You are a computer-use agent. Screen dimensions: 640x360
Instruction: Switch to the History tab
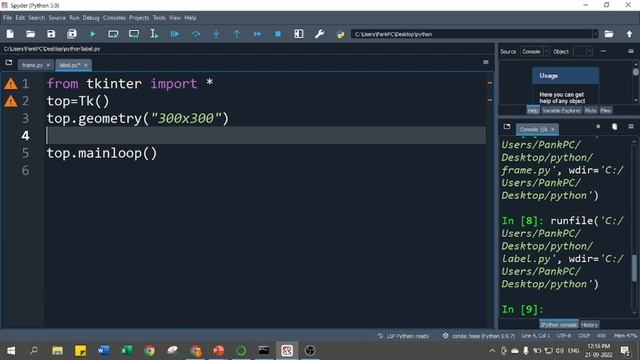pyautogui.click(x=589, y=325)
